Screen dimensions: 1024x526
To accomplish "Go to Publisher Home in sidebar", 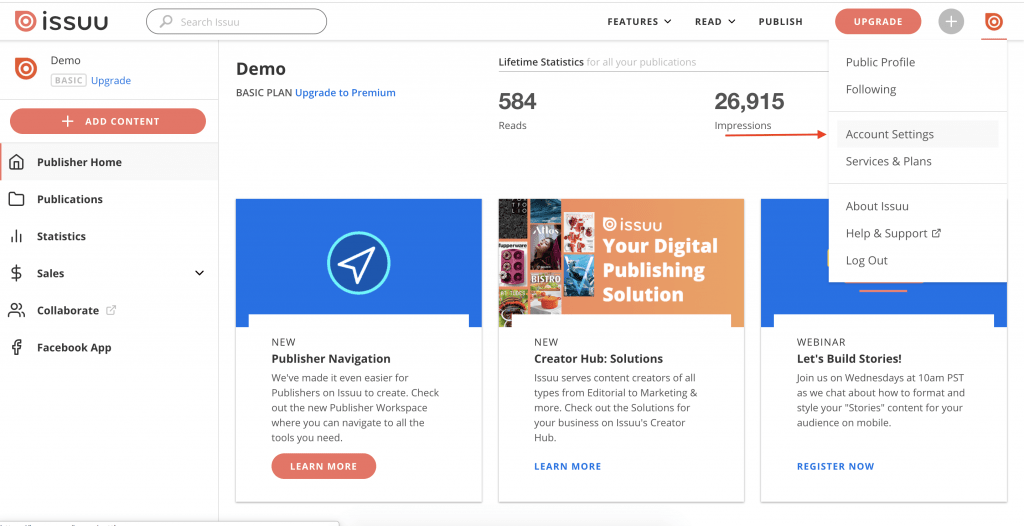I will pos(109,162).
